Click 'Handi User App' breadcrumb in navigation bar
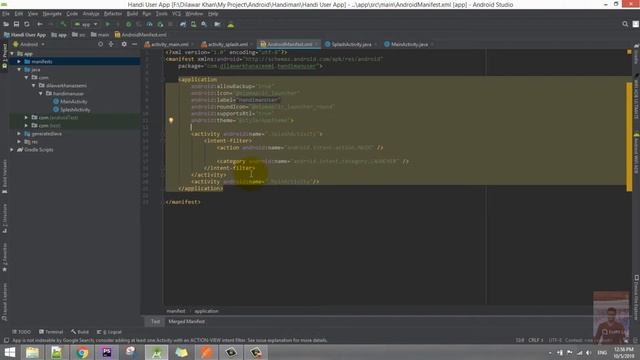The width and height of the screenshot is (640, 360). pos(25,35)
